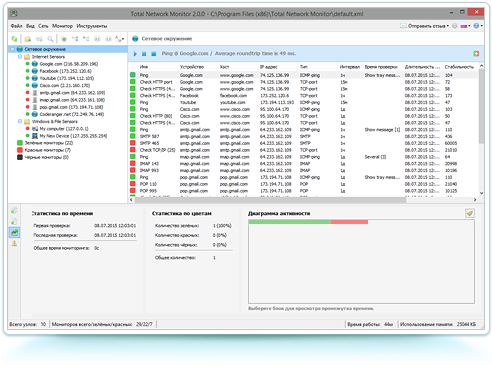Click the green status square of Check HTTP port

coord(133,82)
